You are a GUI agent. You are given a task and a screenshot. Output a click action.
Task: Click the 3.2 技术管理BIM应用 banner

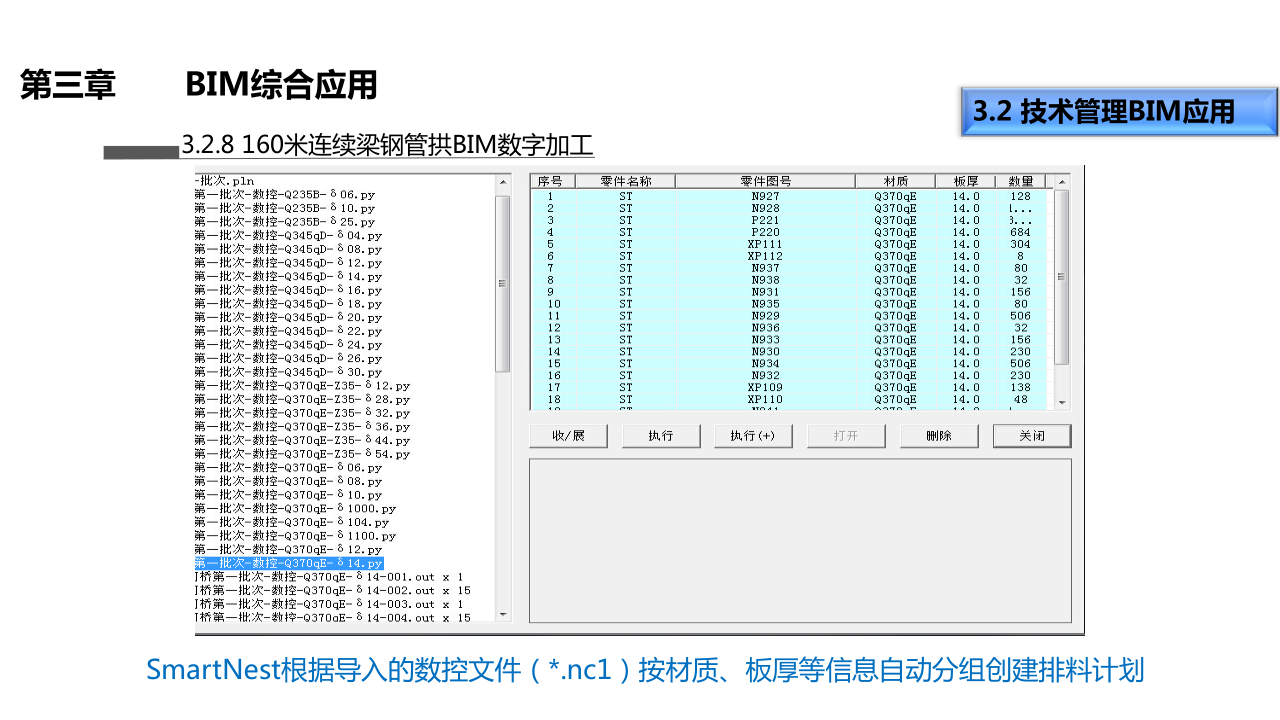pos(1119,112)
